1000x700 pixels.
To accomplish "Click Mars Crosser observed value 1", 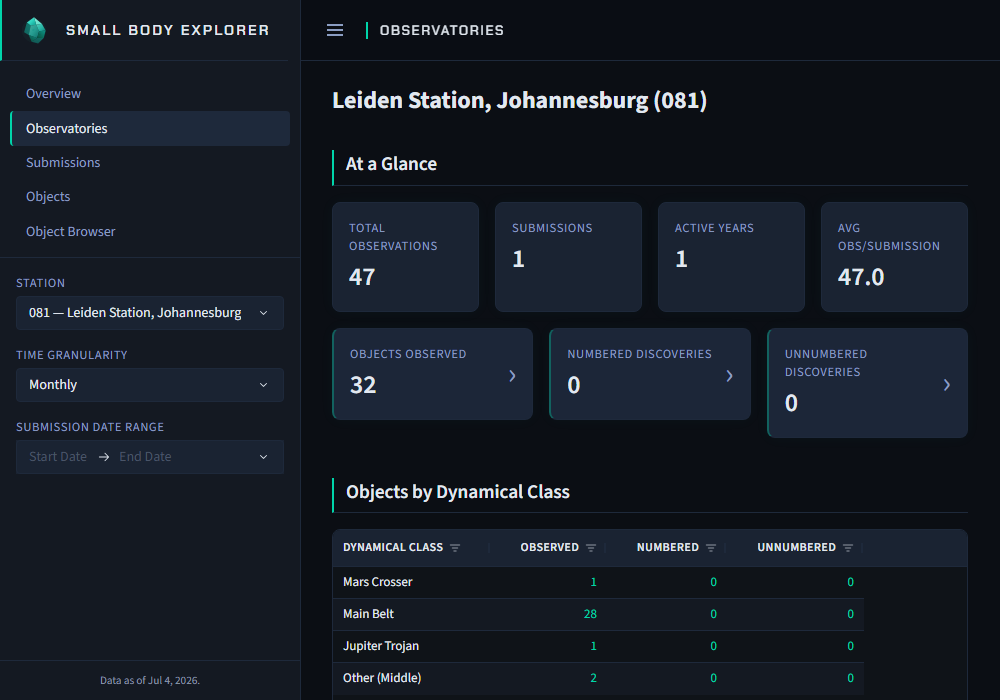I will 593,582.
